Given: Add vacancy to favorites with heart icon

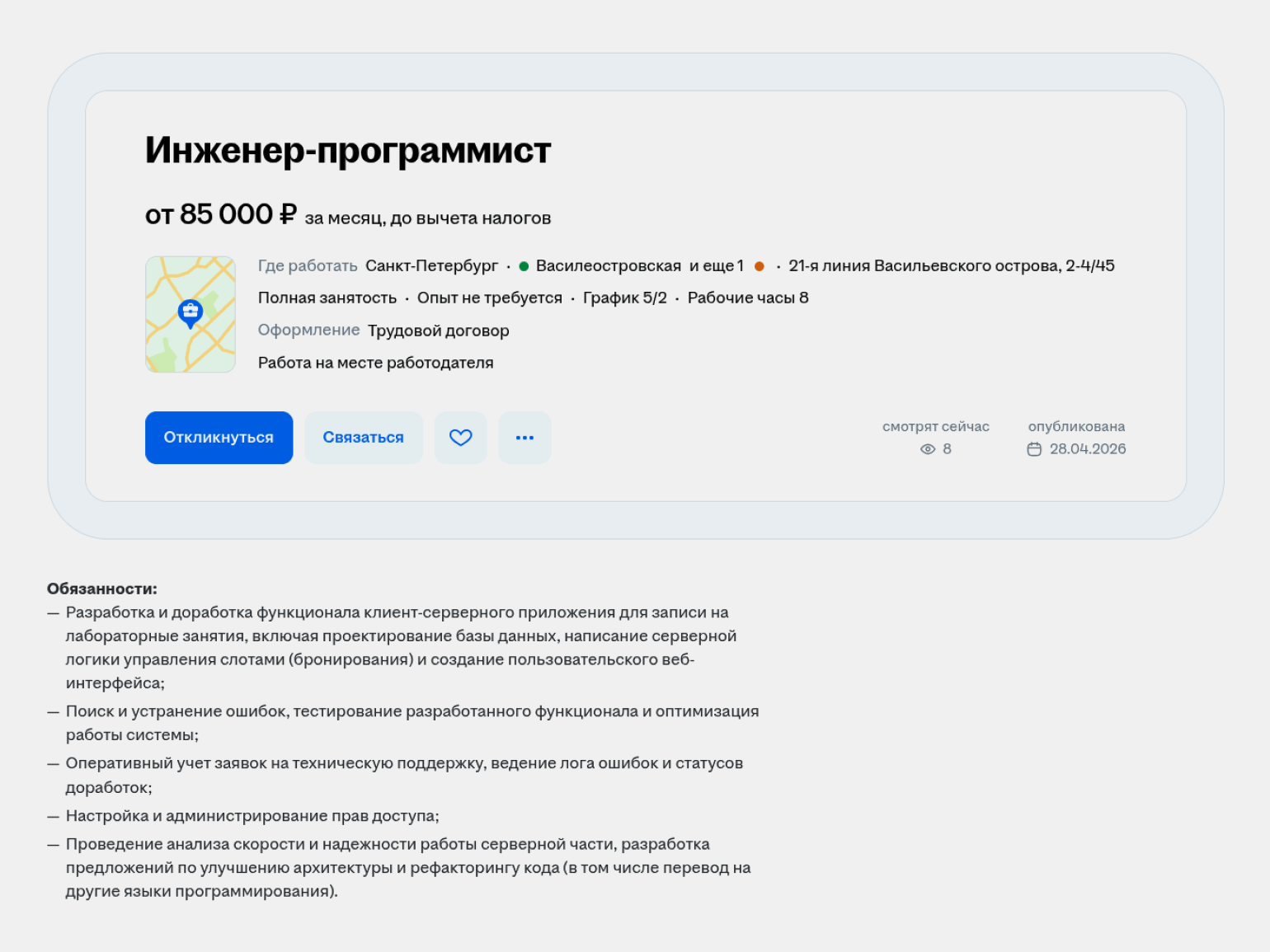Looking at the screenshot, I should pos(460,438).
